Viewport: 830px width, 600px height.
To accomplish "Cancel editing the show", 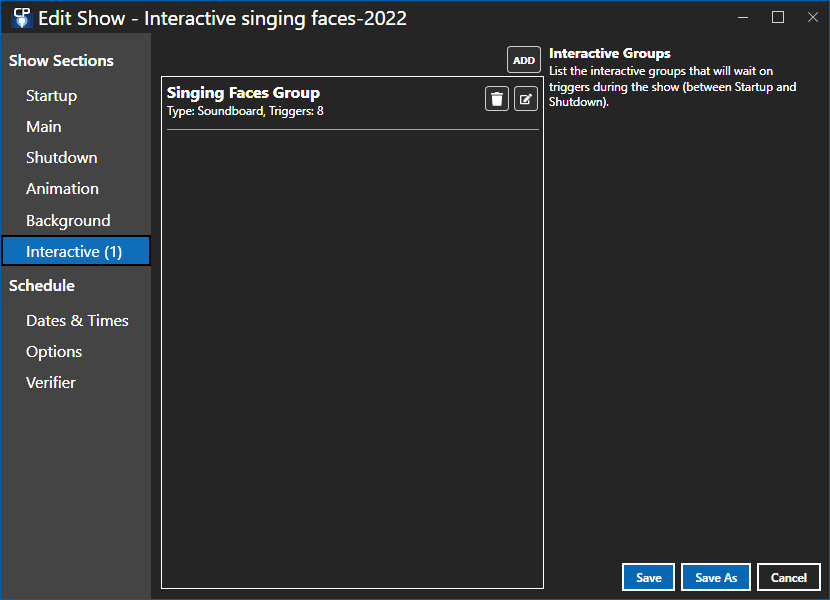I will 789,577.
